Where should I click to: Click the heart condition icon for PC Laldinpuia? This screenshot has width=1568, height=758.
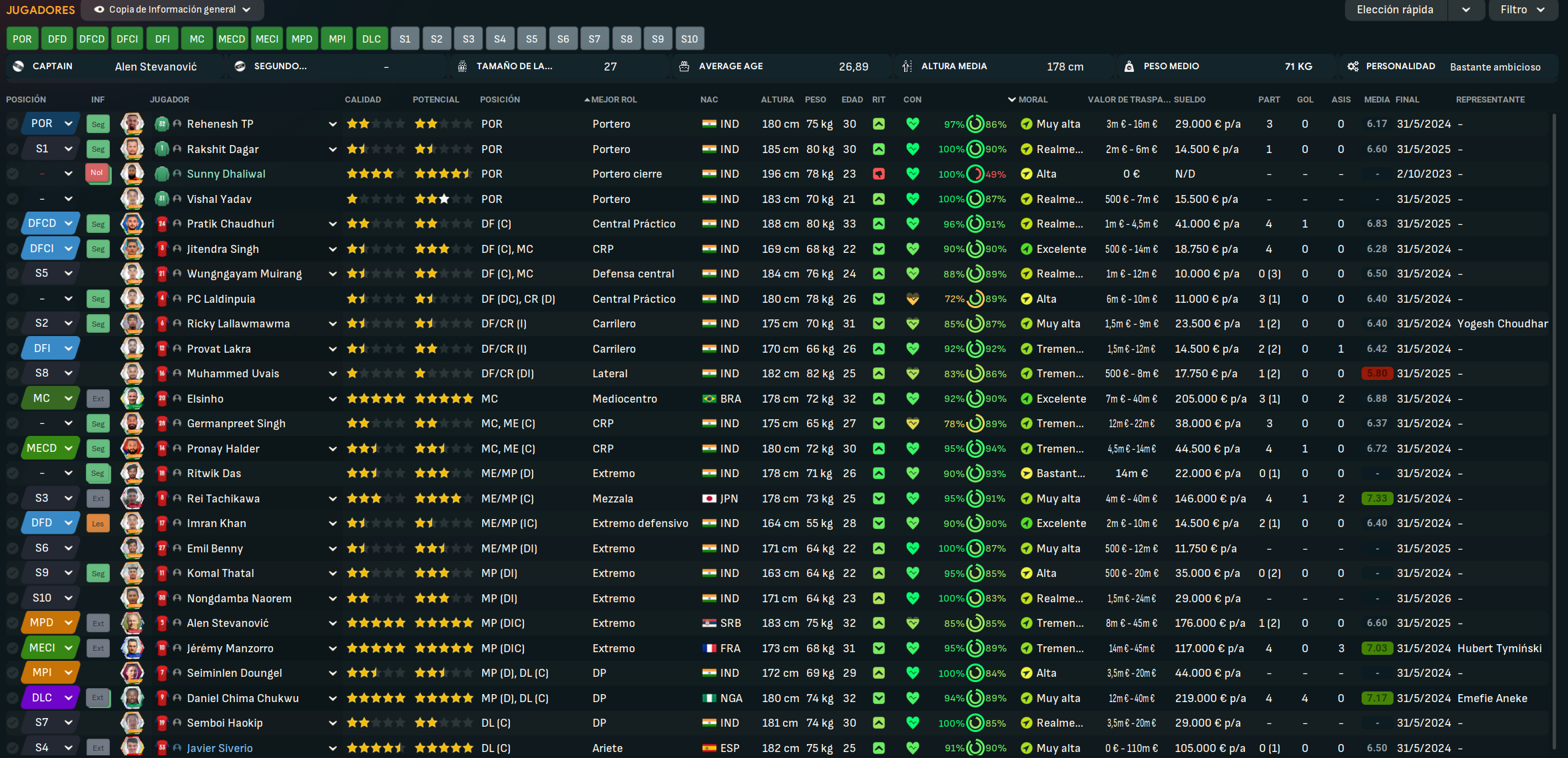tap(913, 299)
